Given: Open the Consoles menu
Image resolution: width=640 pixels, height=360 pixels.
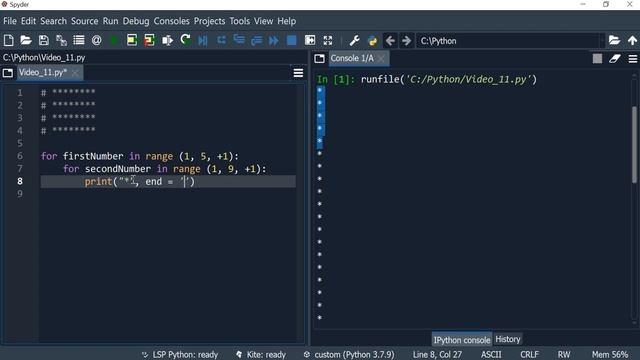Looking at the screenshot, I should [x=171, y=21].
